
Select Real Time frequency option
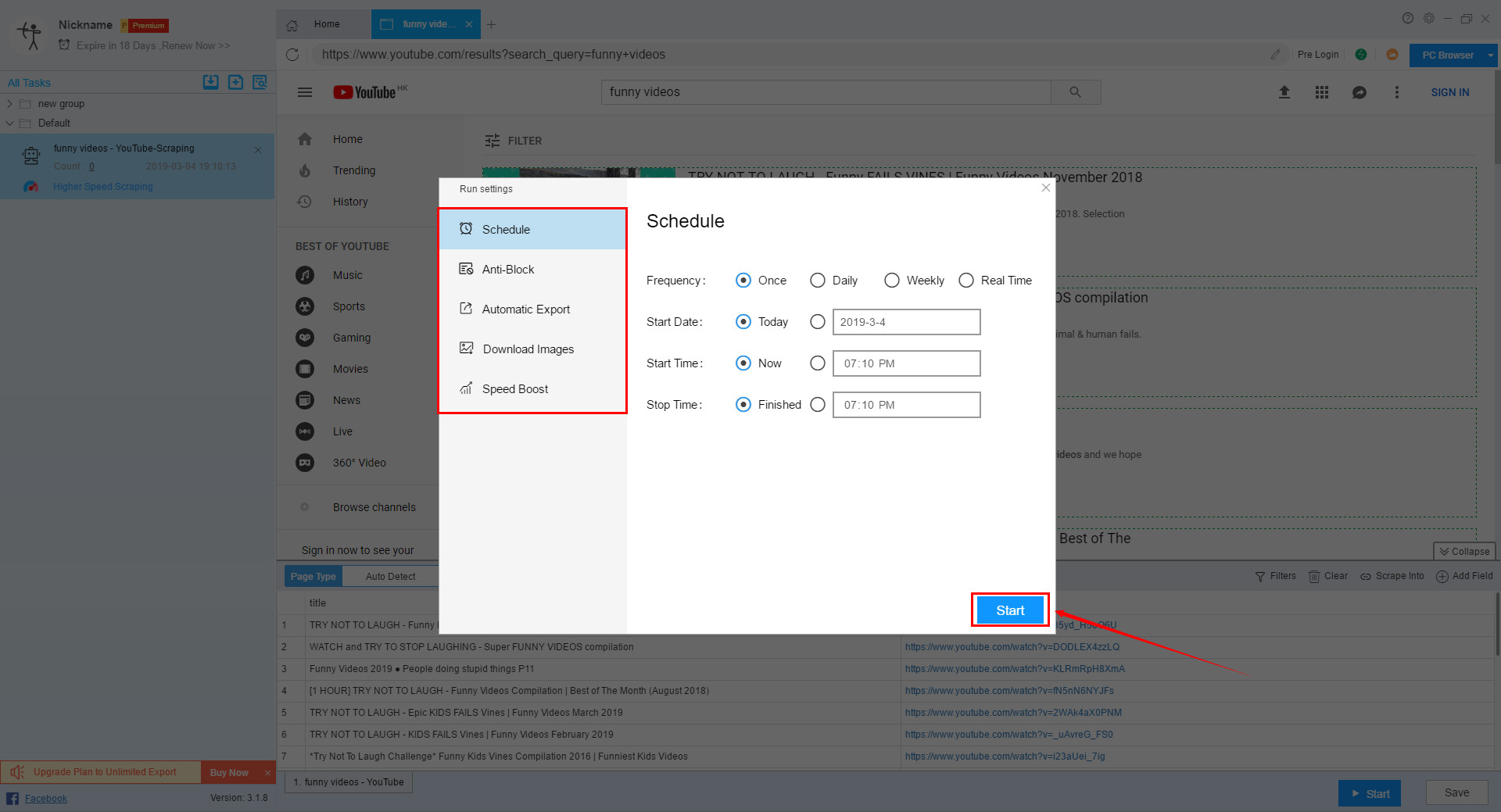click(x=966, y=281)
